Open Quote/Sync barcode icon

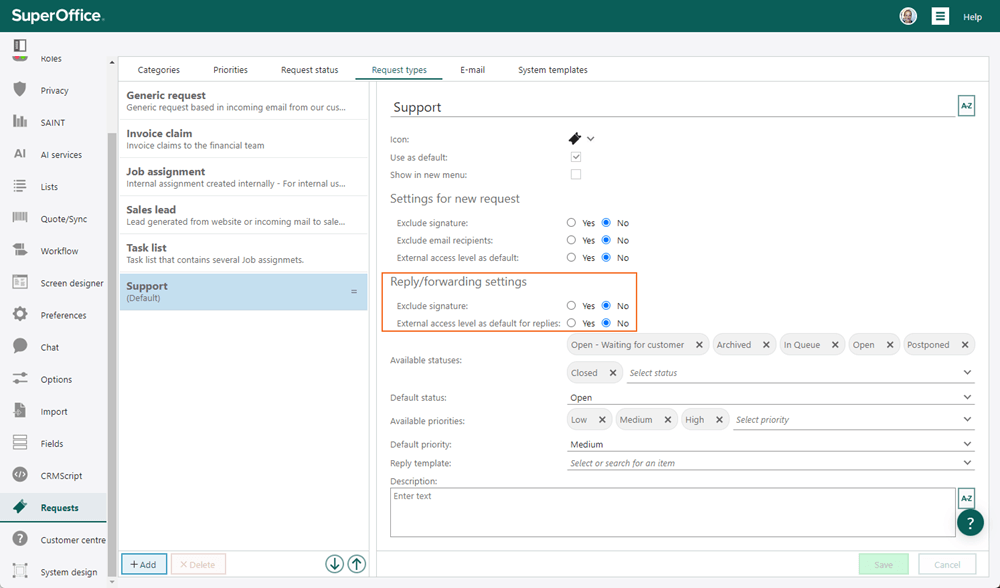[20, 217]
